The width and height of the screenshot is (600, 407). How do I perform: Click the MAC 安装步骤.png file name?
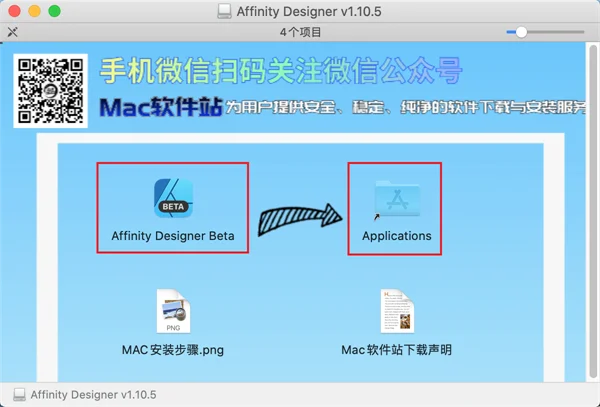pyautogui.click(x=173, y=350)
